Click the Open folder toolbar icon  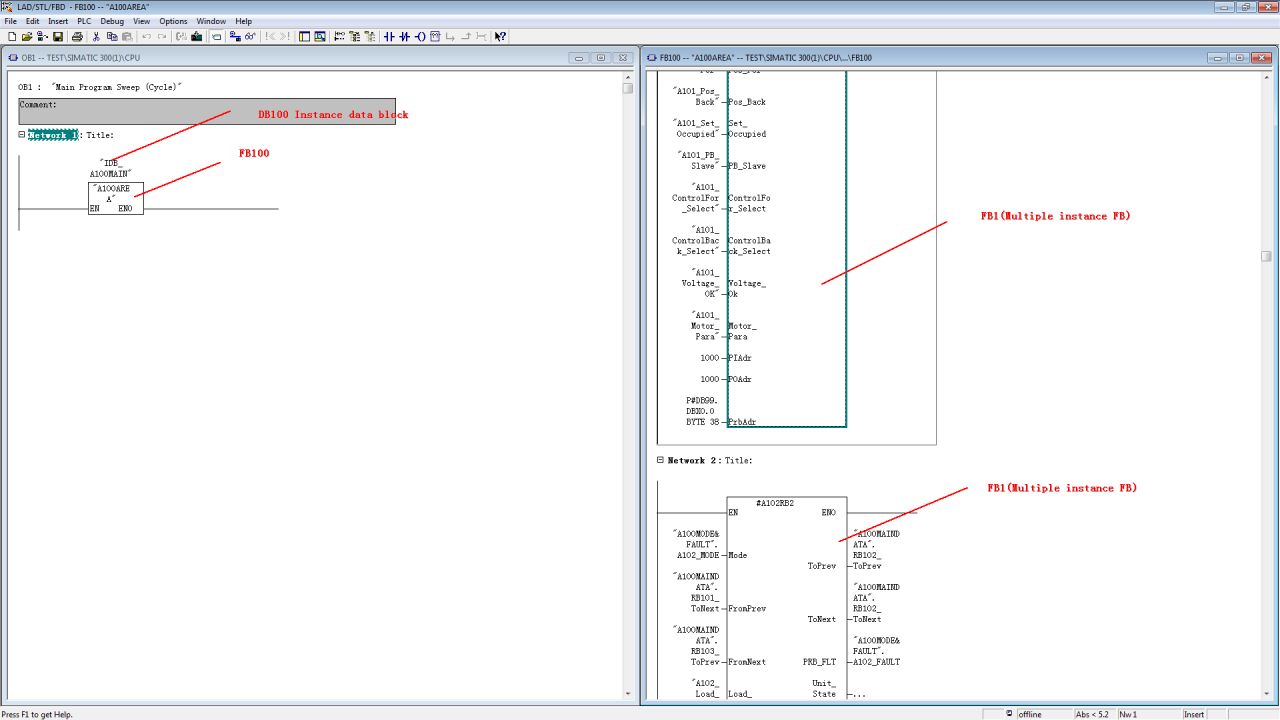click(x=27, y=36)
